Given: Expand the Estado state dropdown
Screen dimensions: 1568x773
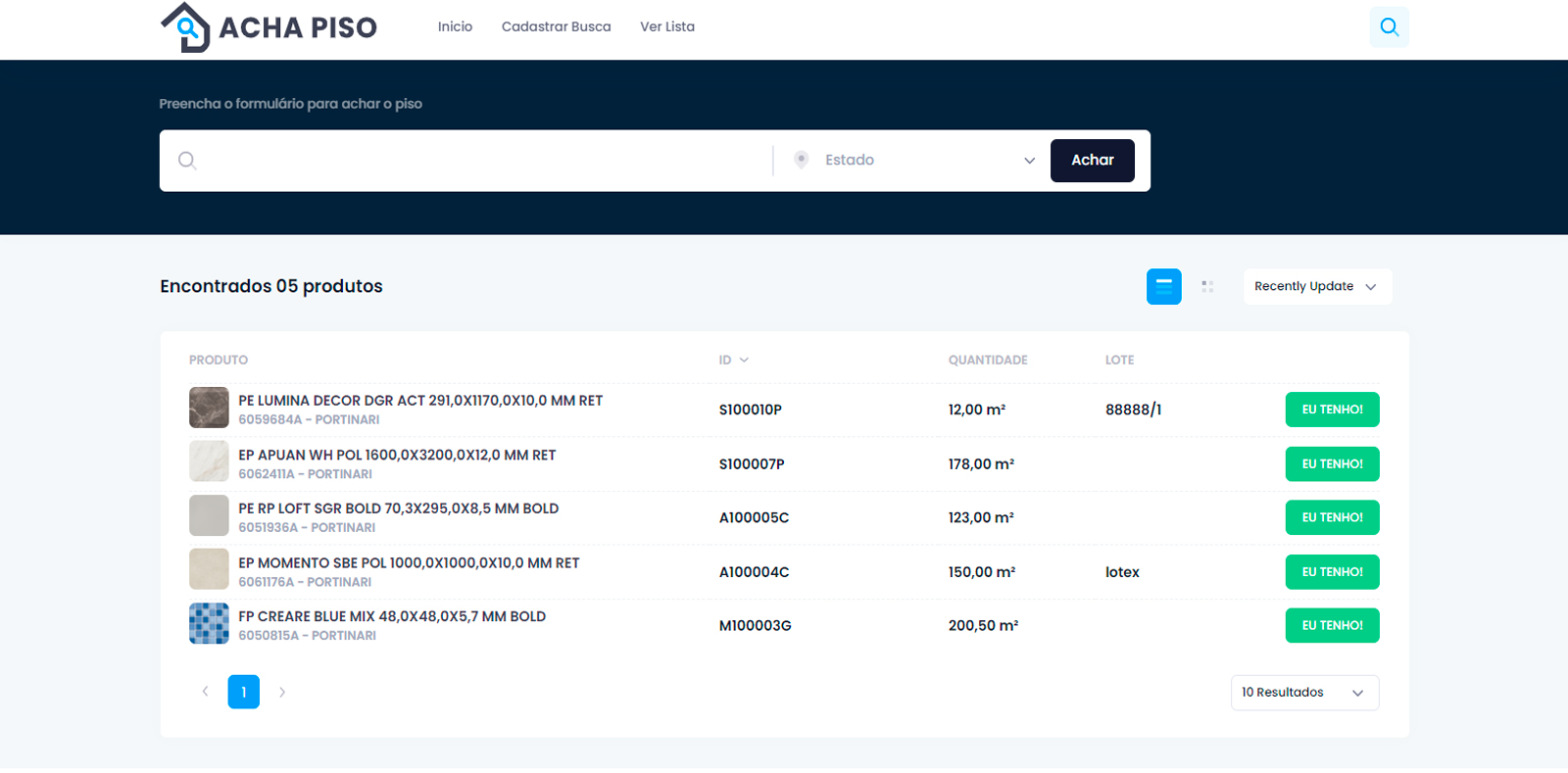Looking at the screenshot, I should (913, 160).
